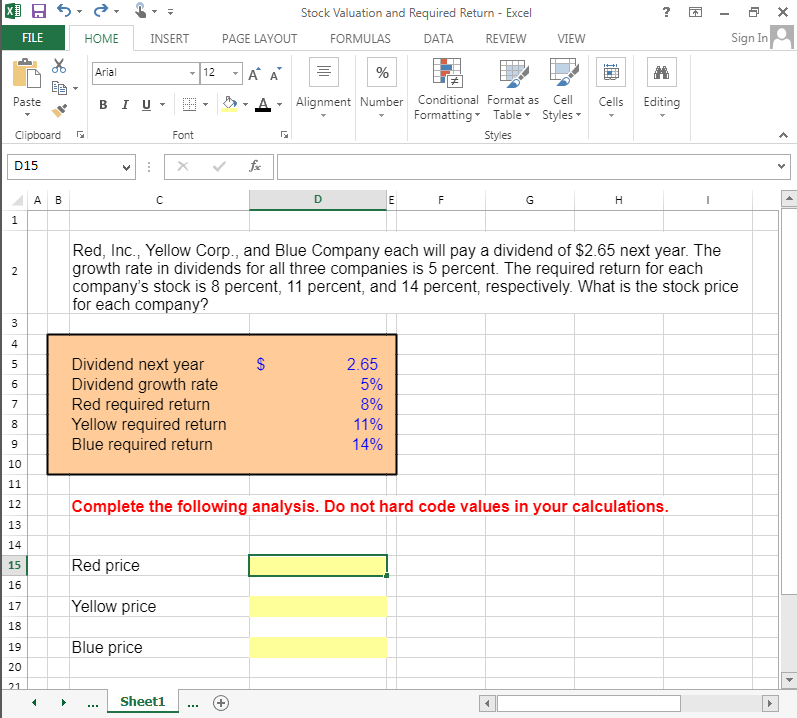Viewport: 797px width, 718px height.
Task: Select row 15 header
Action: [x=14, y=565]
